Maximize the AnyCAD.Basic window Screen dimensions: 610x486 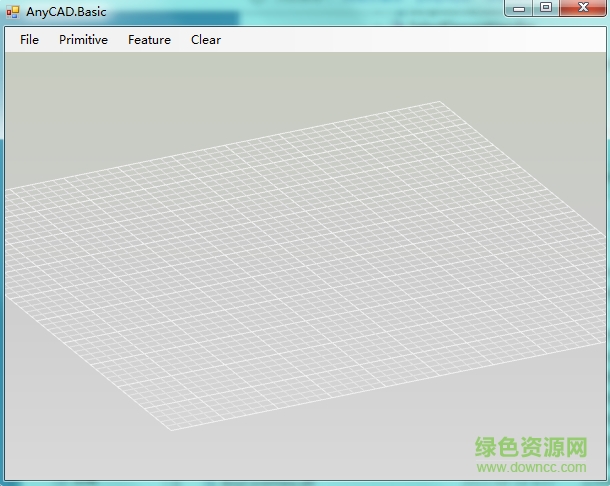point(545,8)
